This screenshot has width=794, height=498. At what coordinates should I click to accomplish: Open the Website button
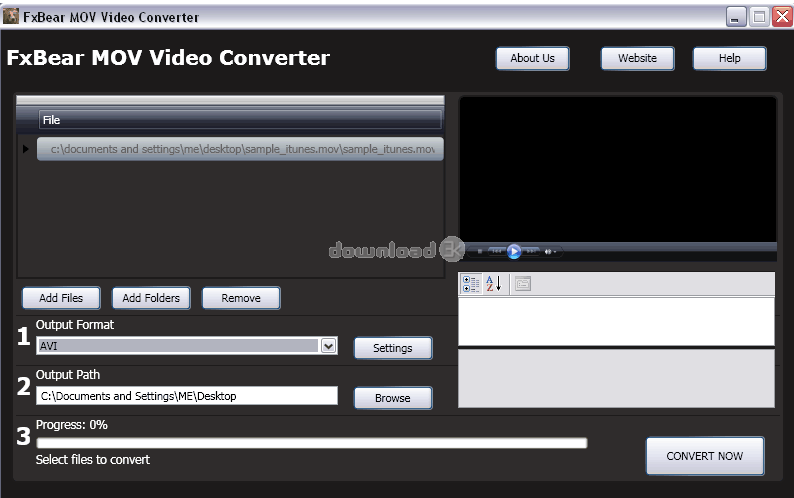pyautogui.click(x=638, y=58)
